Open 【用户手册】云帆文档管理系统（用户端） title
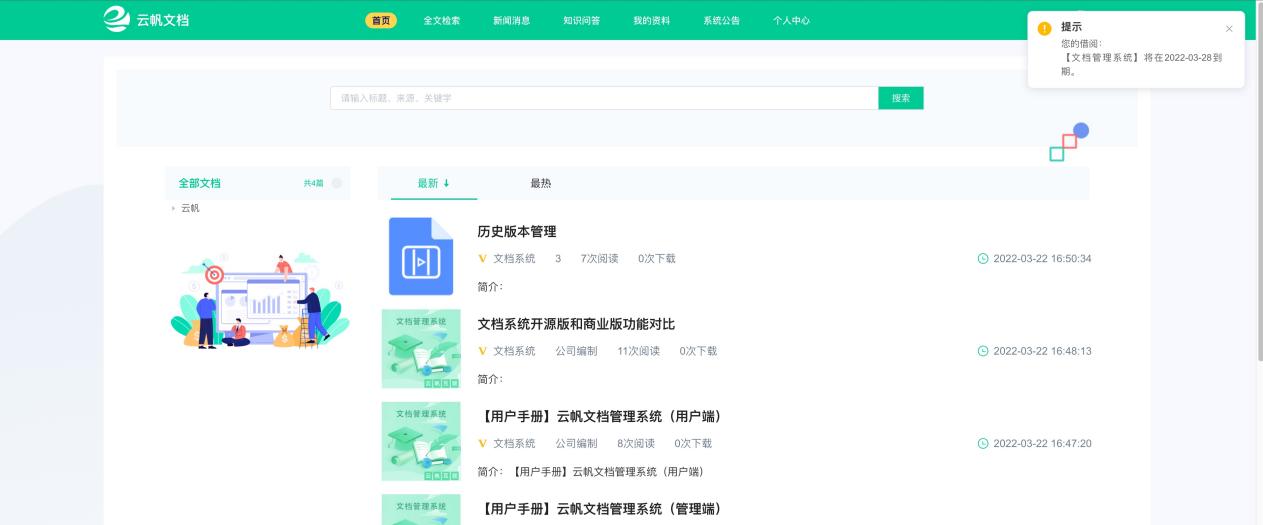Image resolution: width=1263 pixels, height=525 pixels. tap(600, 416)
